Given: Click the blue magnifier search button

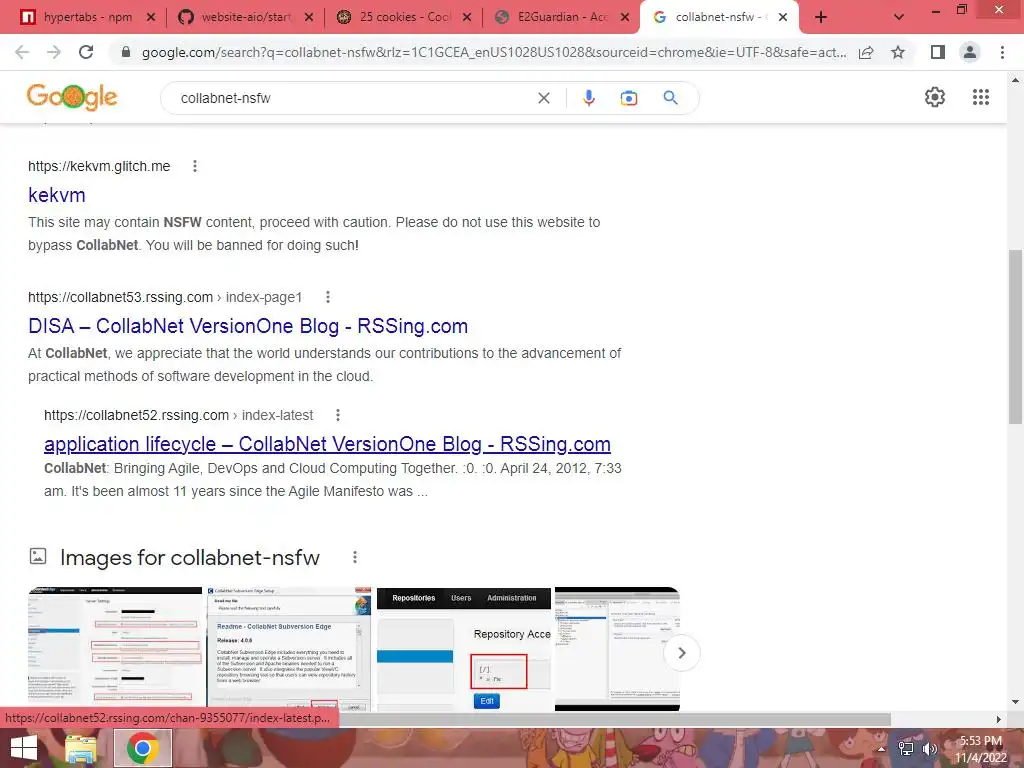Looking at the screenshot, I should 670,98.
